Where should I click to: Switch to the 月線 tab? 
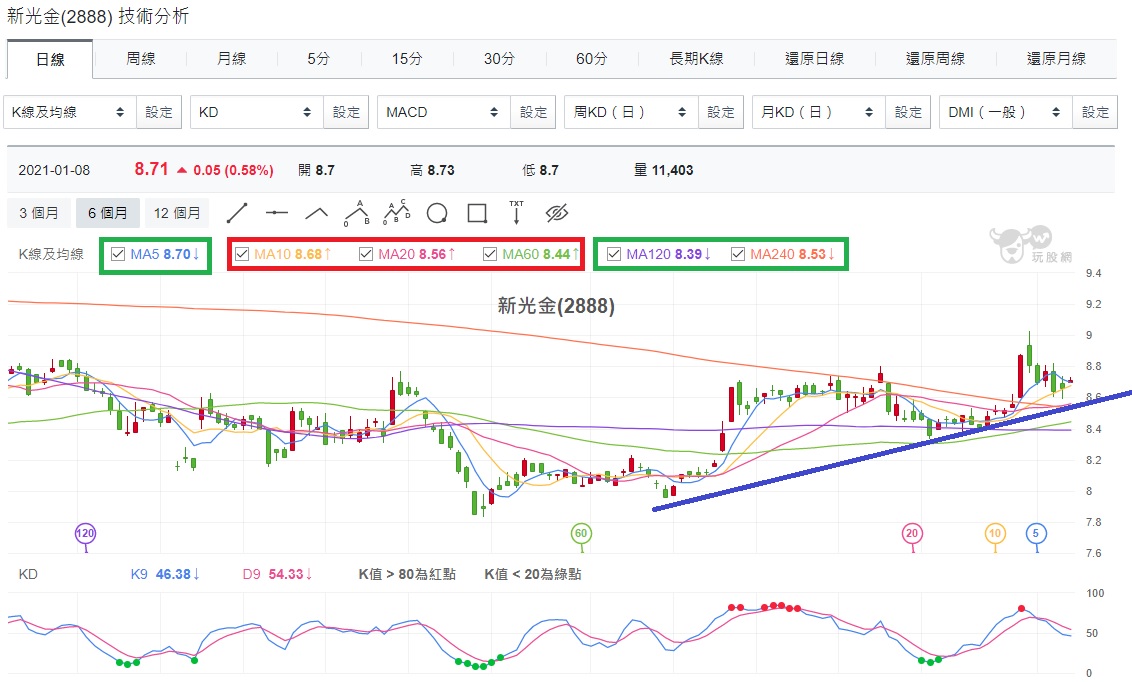(231, 58)
